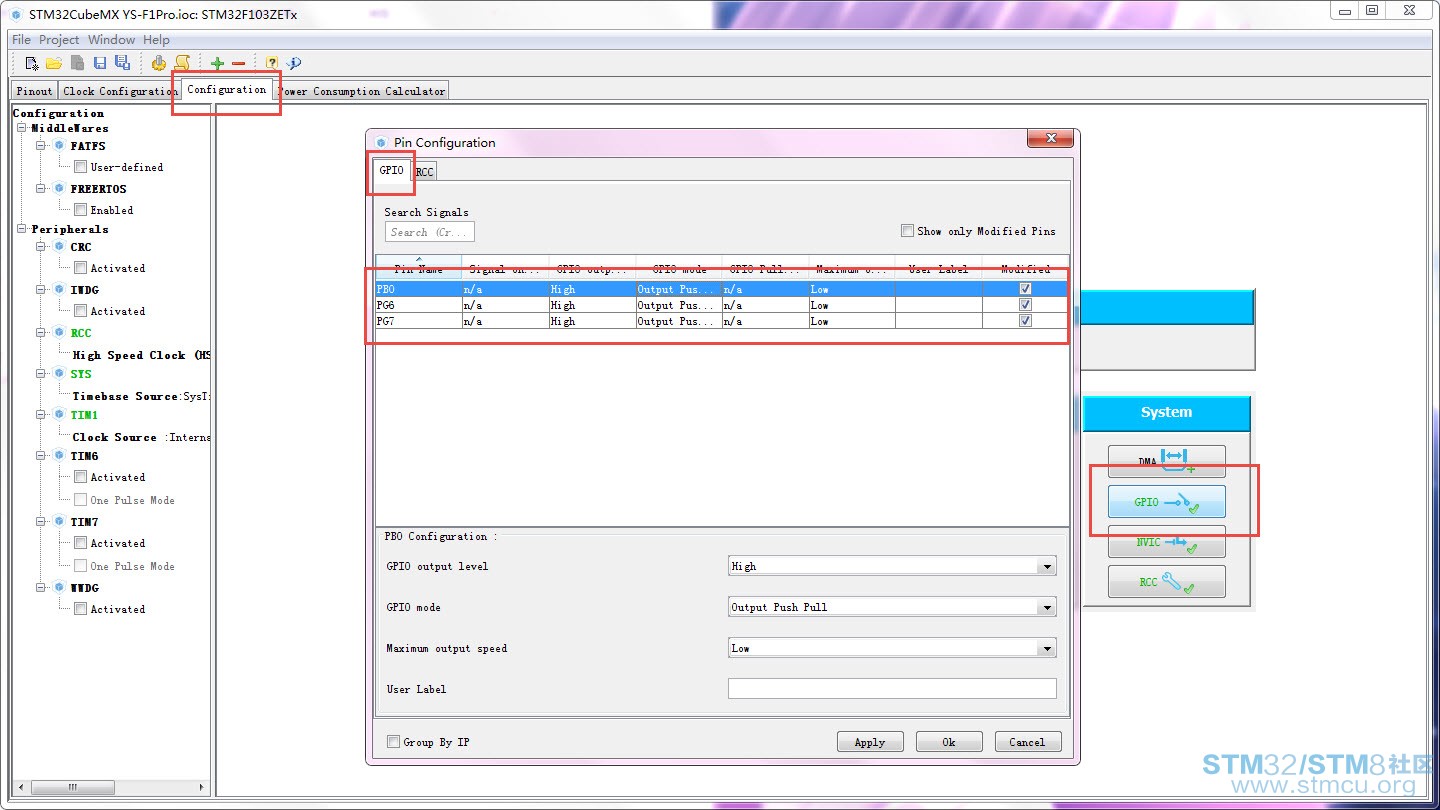Click the New Project toolbar icon

32,63
